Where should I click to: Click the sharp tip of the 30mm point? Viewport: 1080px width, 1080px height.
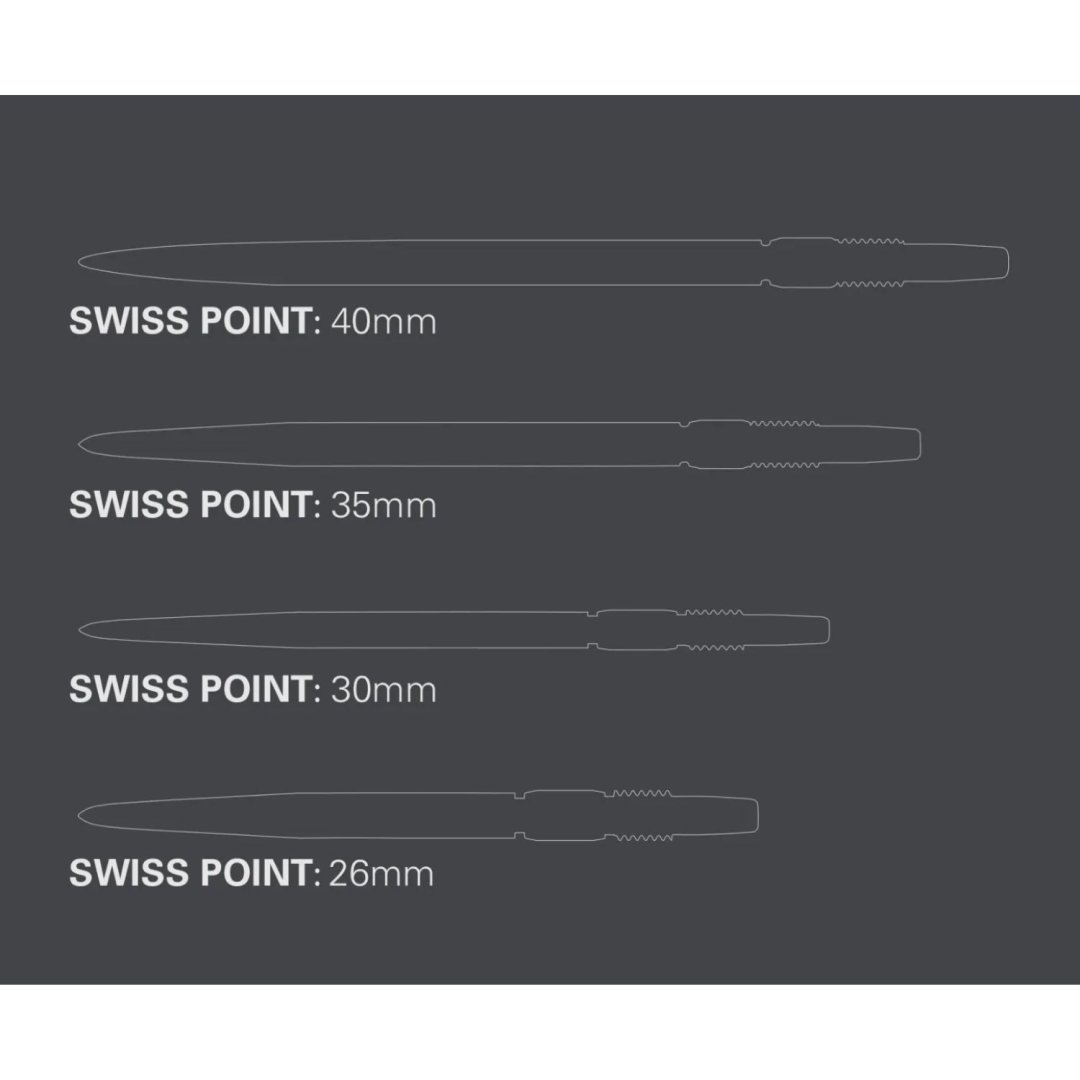[83, 630]
